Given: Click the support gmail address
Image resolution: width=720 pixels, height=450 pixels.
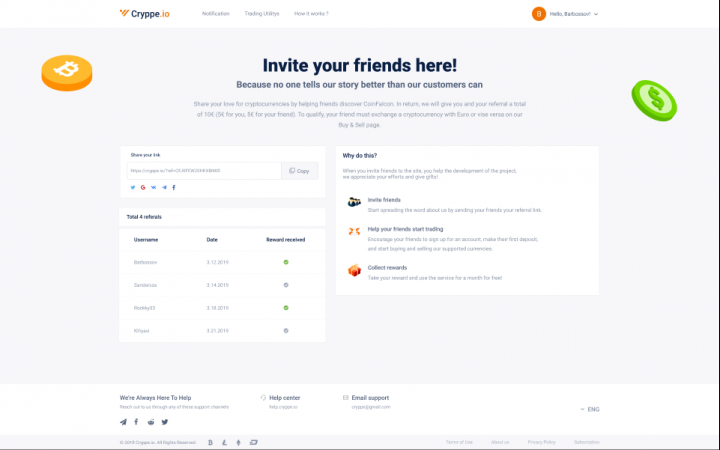Looking at the screenshot, I should (x=371, y=407).
